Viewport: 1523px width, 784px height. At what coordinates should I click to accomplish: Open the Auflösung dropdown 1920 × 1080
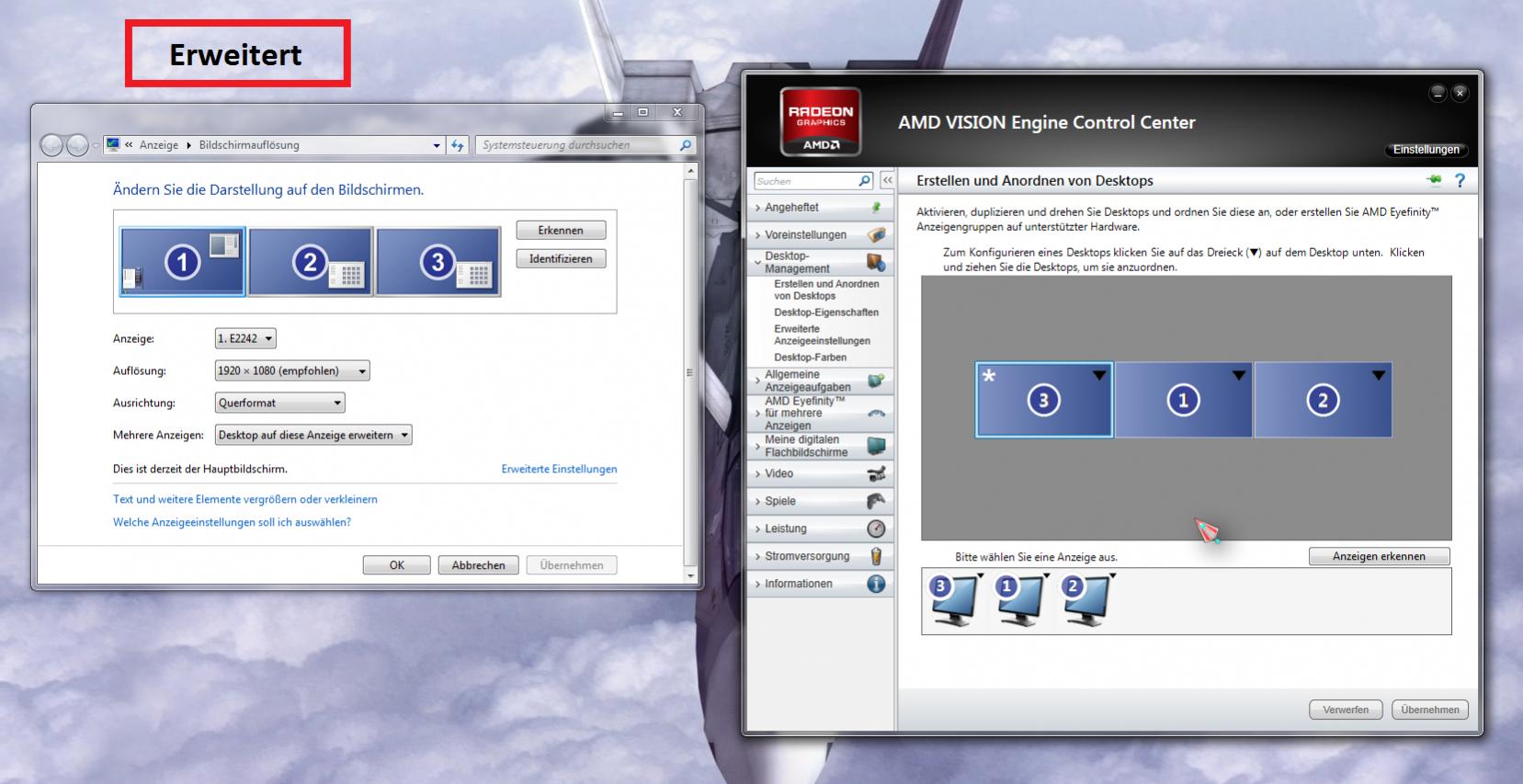click(x=292, y=371)
